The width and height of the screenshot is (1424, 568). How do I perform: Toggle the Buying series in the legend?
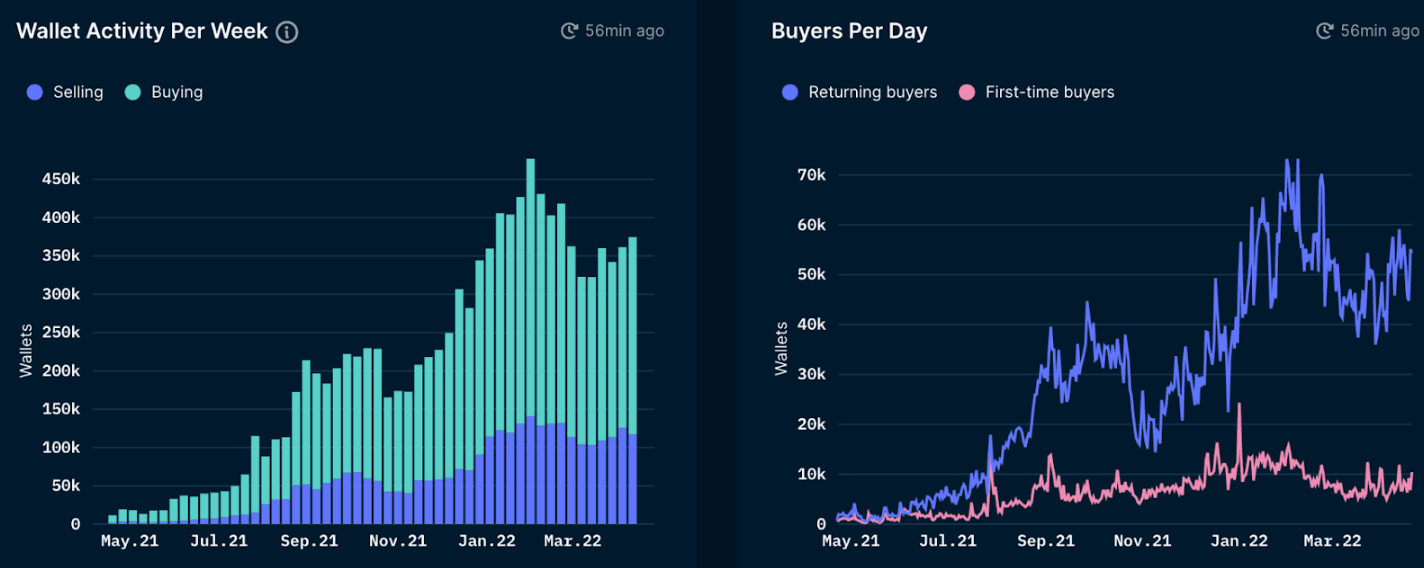[x=177, y=92]
